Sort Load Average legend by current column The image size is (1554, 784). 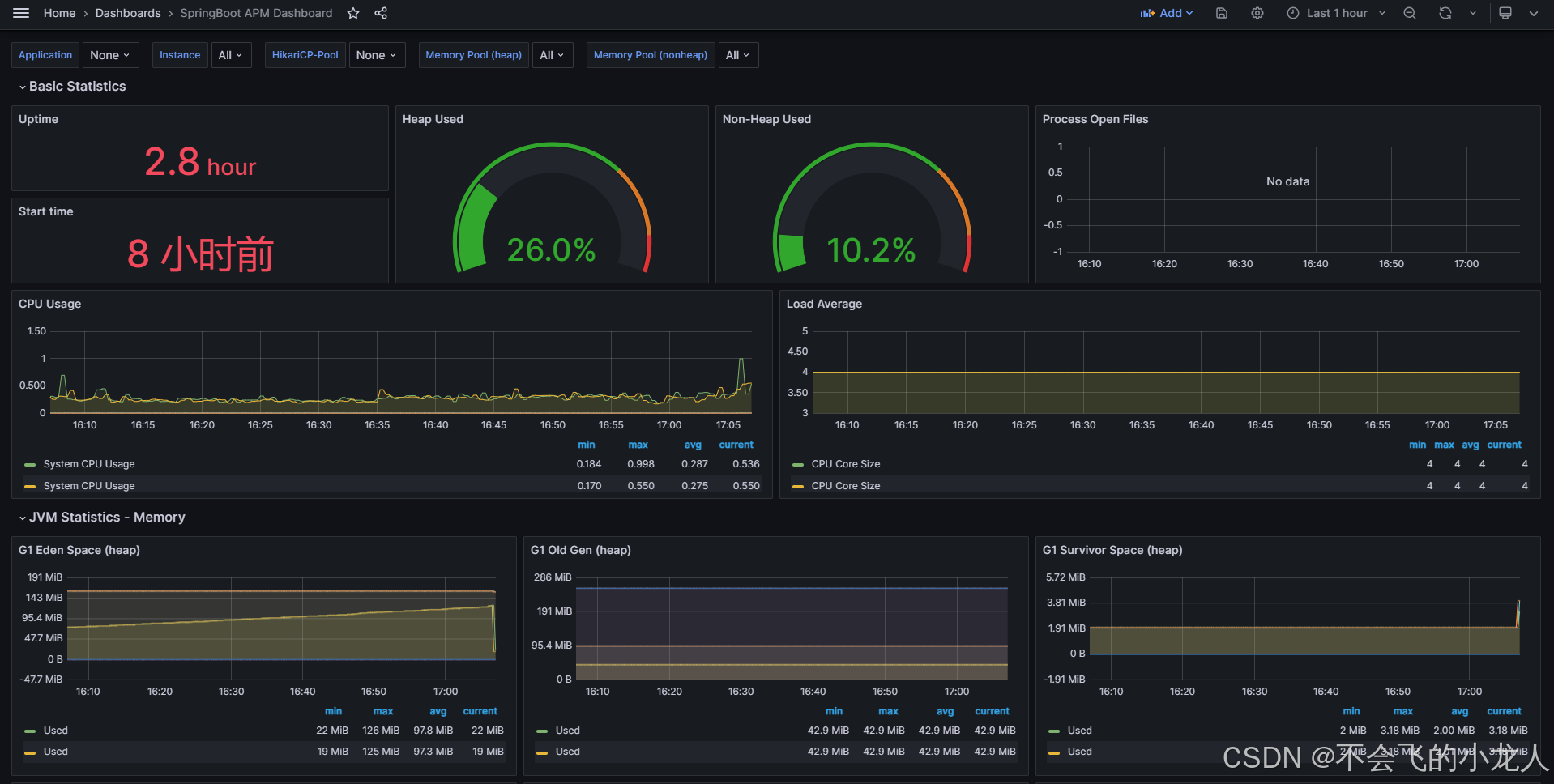1505,445
